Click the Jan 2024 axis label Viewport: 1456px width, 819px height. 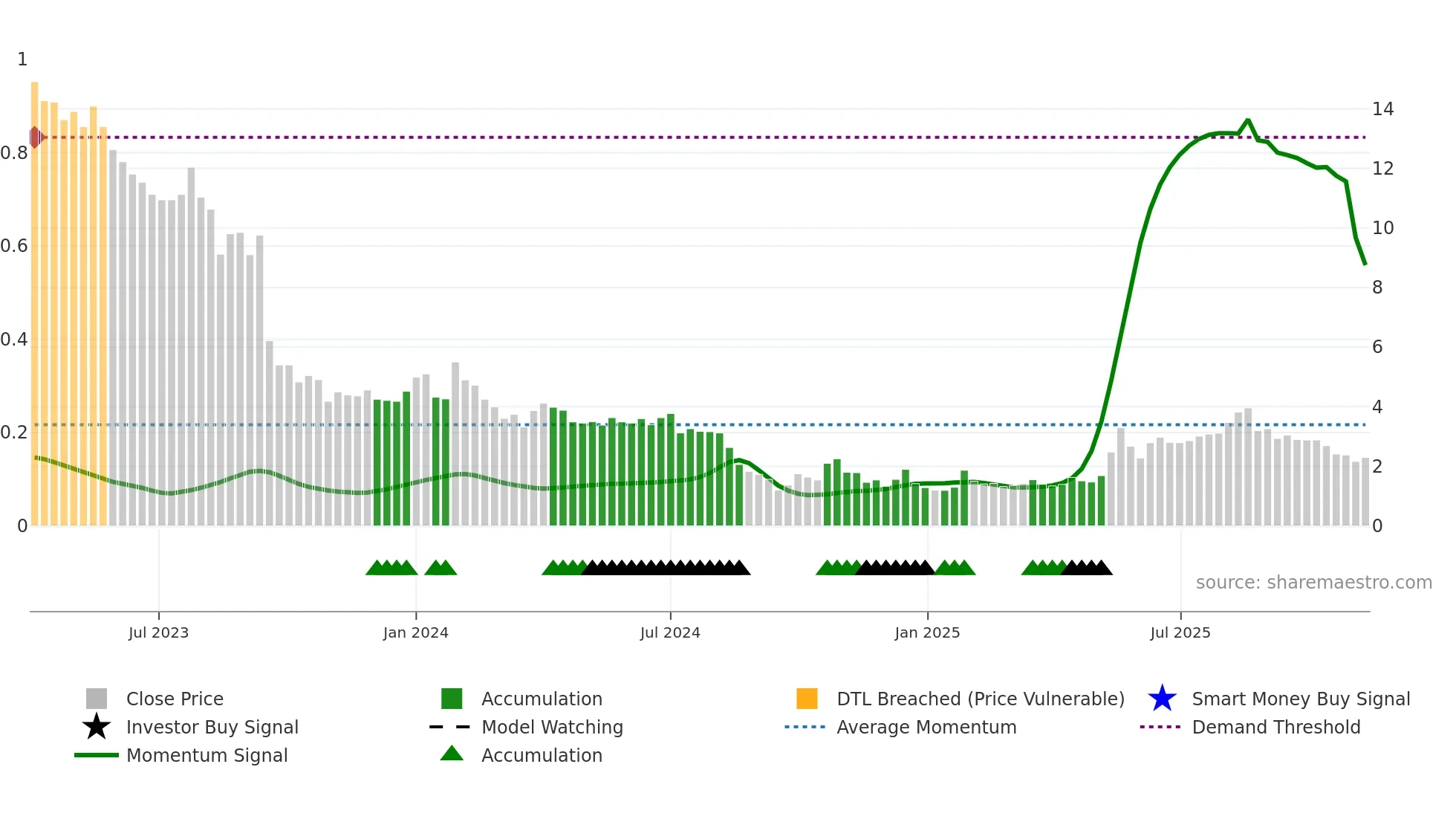coord(416,632)
